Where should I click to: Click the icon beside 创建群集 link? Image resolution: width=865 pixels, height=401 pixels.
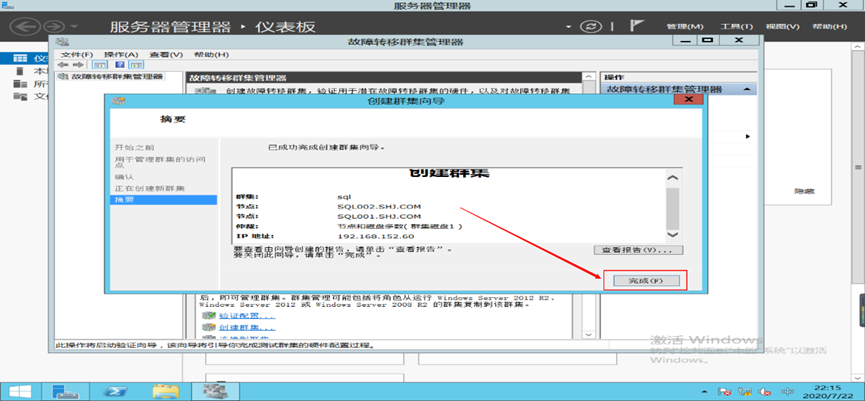[209, 327]
